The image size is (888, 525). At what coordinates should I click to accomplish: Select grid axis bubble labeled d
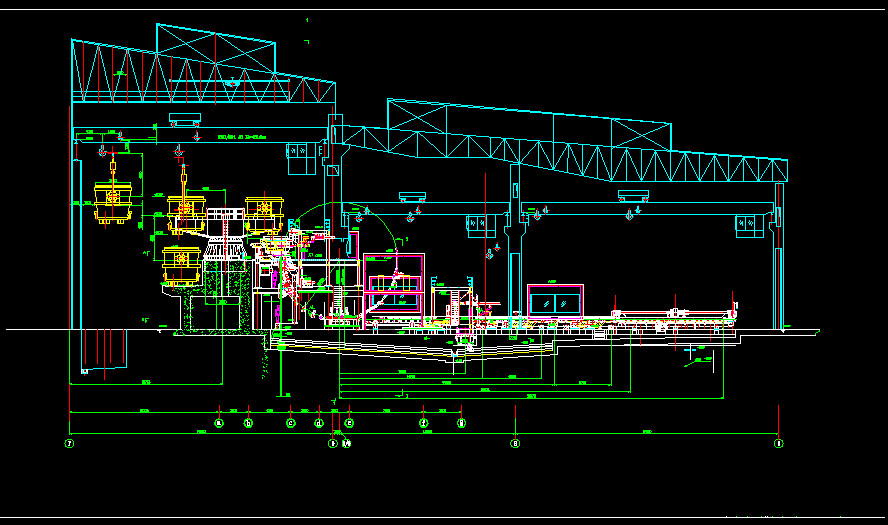click(x=319, y=423)
